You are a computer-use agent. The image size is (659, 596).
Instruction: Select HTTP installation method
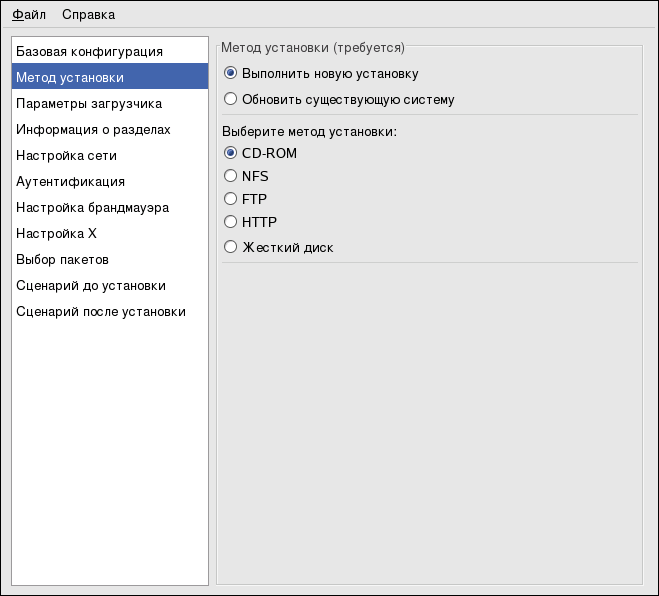(231, 222)
